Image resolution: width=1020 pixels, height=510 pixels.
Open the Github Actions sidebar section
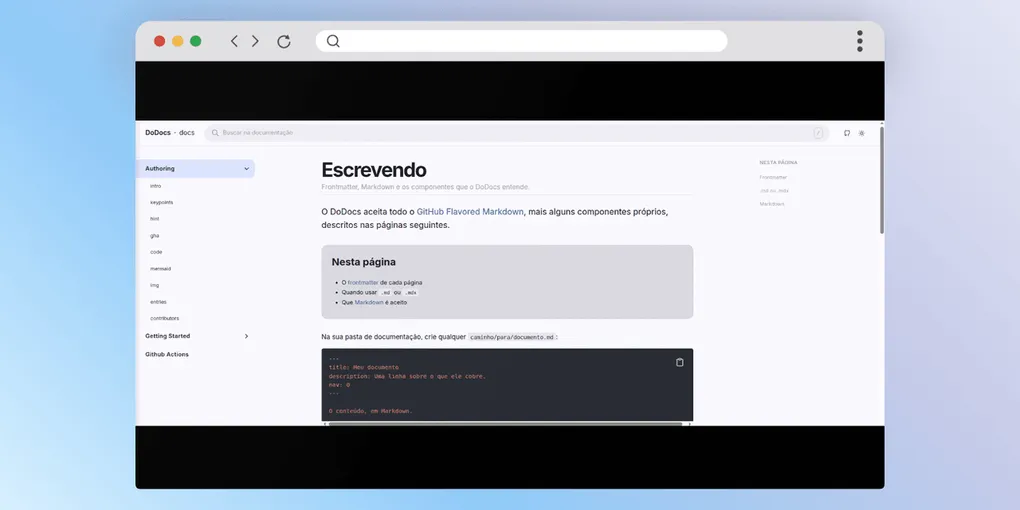(x=167, y=355)
